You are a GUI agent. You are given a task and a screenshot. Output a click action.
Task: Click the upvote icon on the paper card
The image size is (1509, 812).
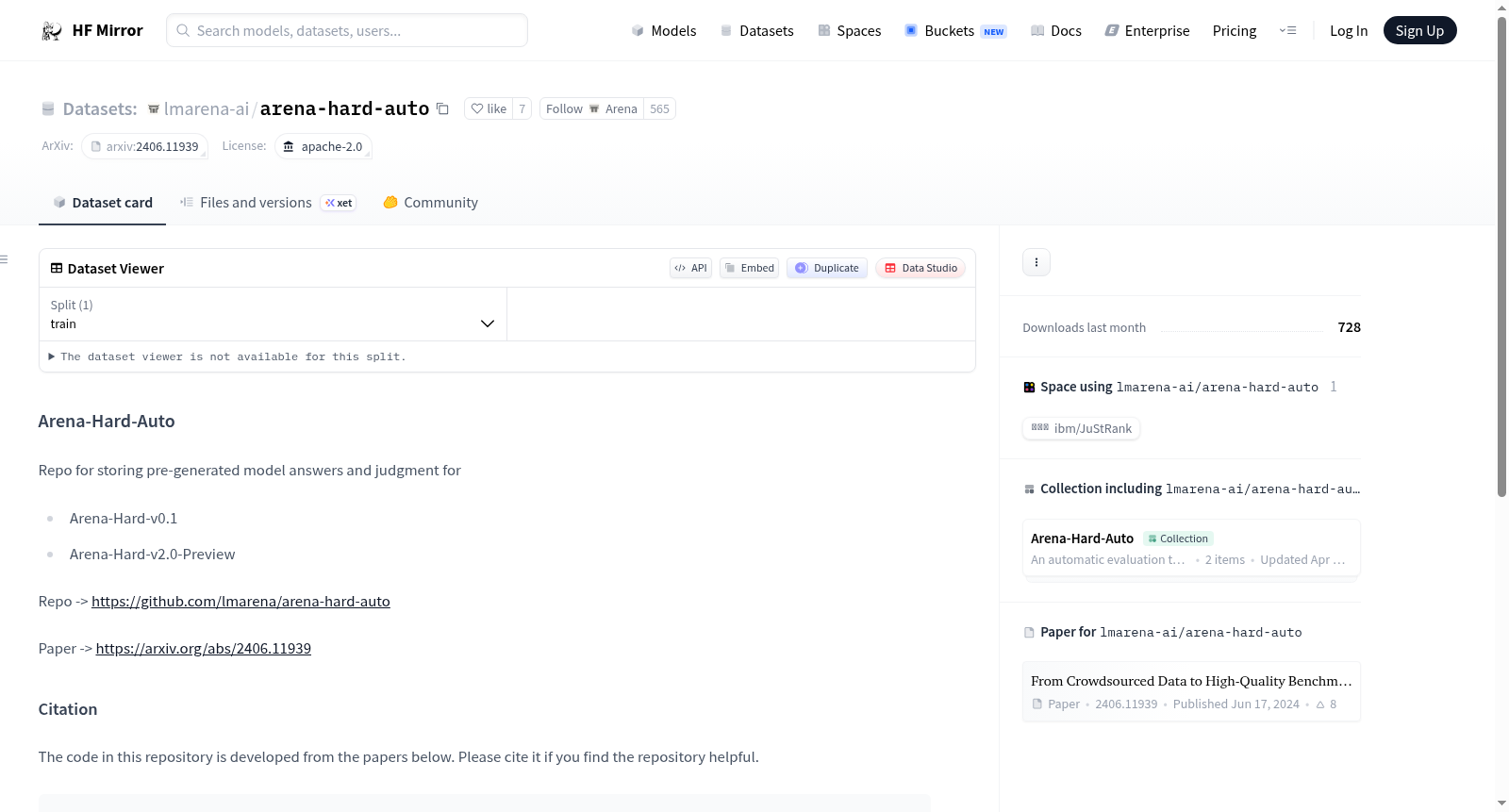[1320, 704]
